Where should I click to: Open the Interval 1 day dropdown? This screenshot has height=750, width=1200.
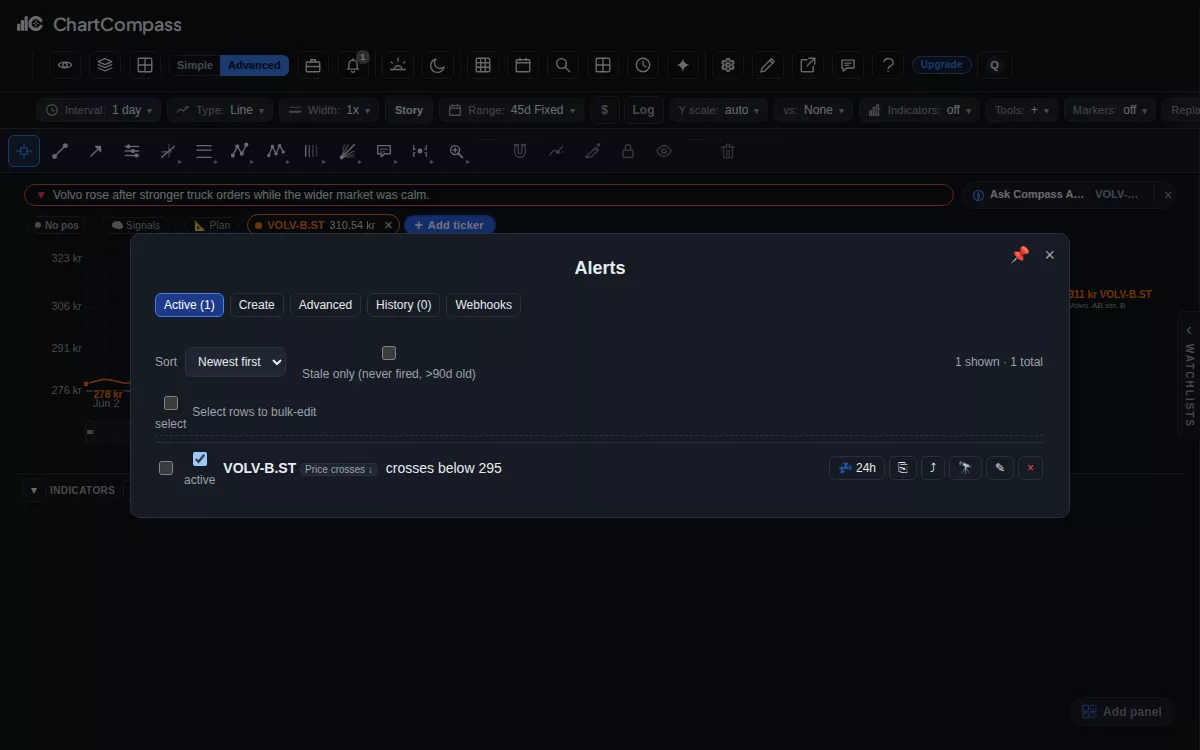point(98,110)
